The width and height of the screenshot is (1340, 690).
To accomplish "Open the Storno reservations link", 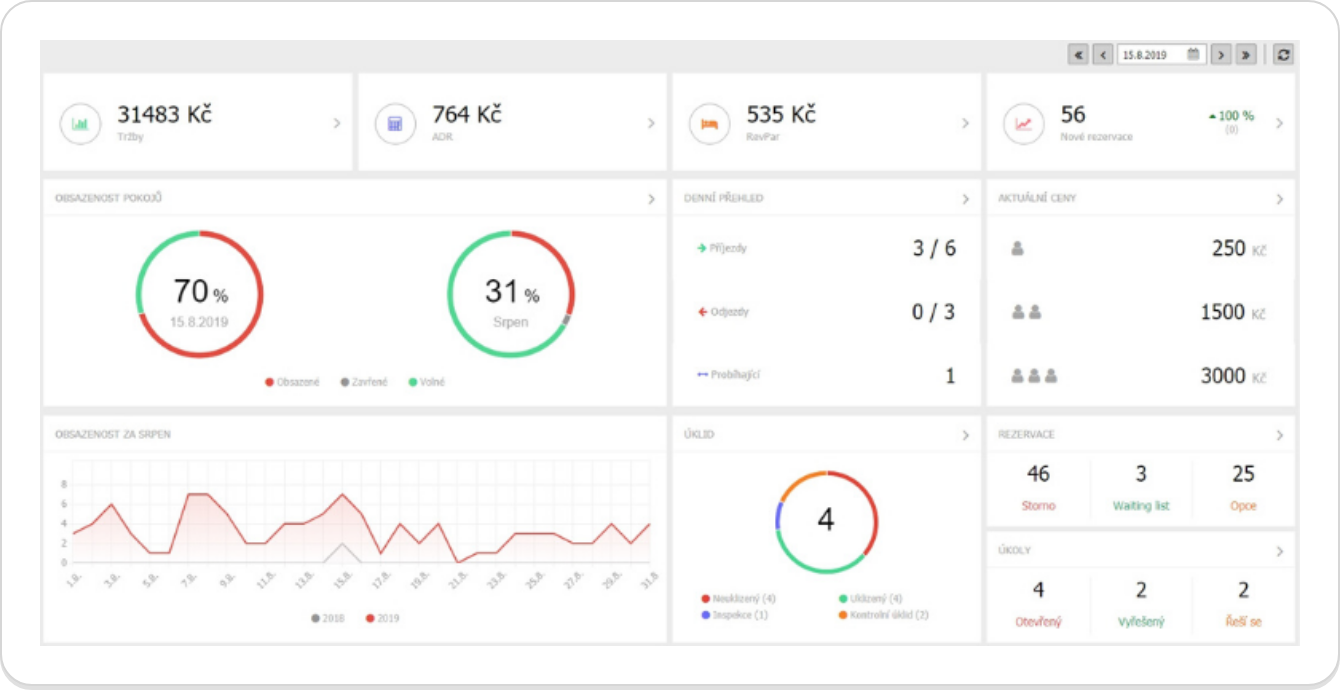I will tap(1038, 506).
